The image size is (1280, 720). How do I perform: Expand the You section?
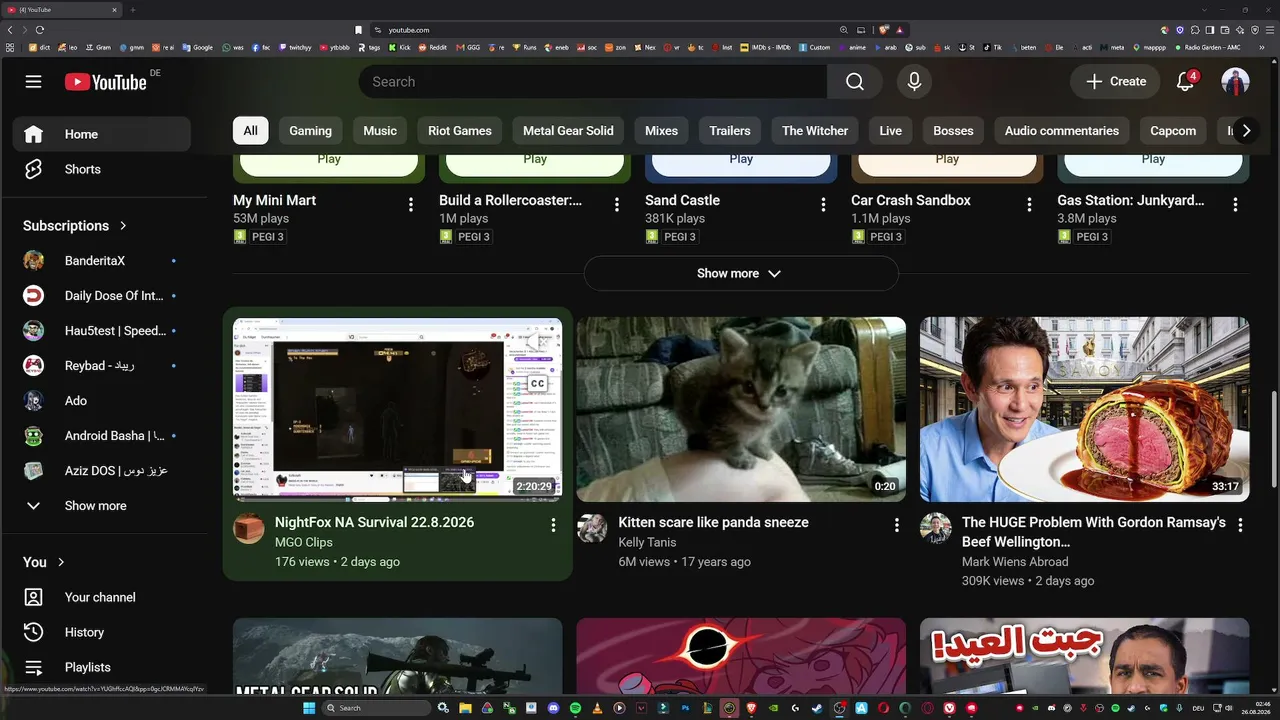(44, 562)
